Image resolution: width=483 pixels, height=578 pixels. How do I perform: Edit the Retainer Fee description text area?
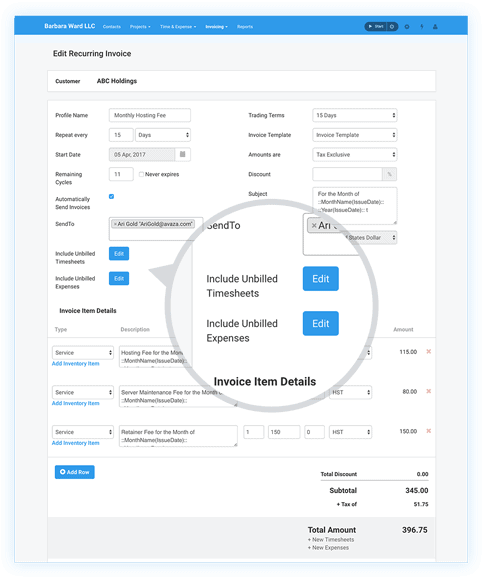pos(178,436)
